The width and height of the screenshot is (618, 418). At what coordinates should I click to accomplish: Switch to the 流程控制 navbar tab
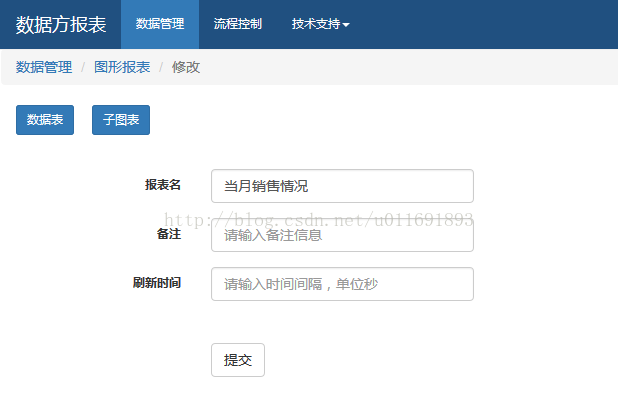click(238, 24)
